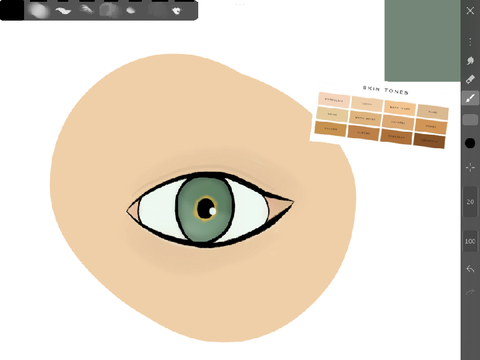Close the tool panel with the X icon
The width and height of the screenshot is (480, 360).
(x=470, y=11)
